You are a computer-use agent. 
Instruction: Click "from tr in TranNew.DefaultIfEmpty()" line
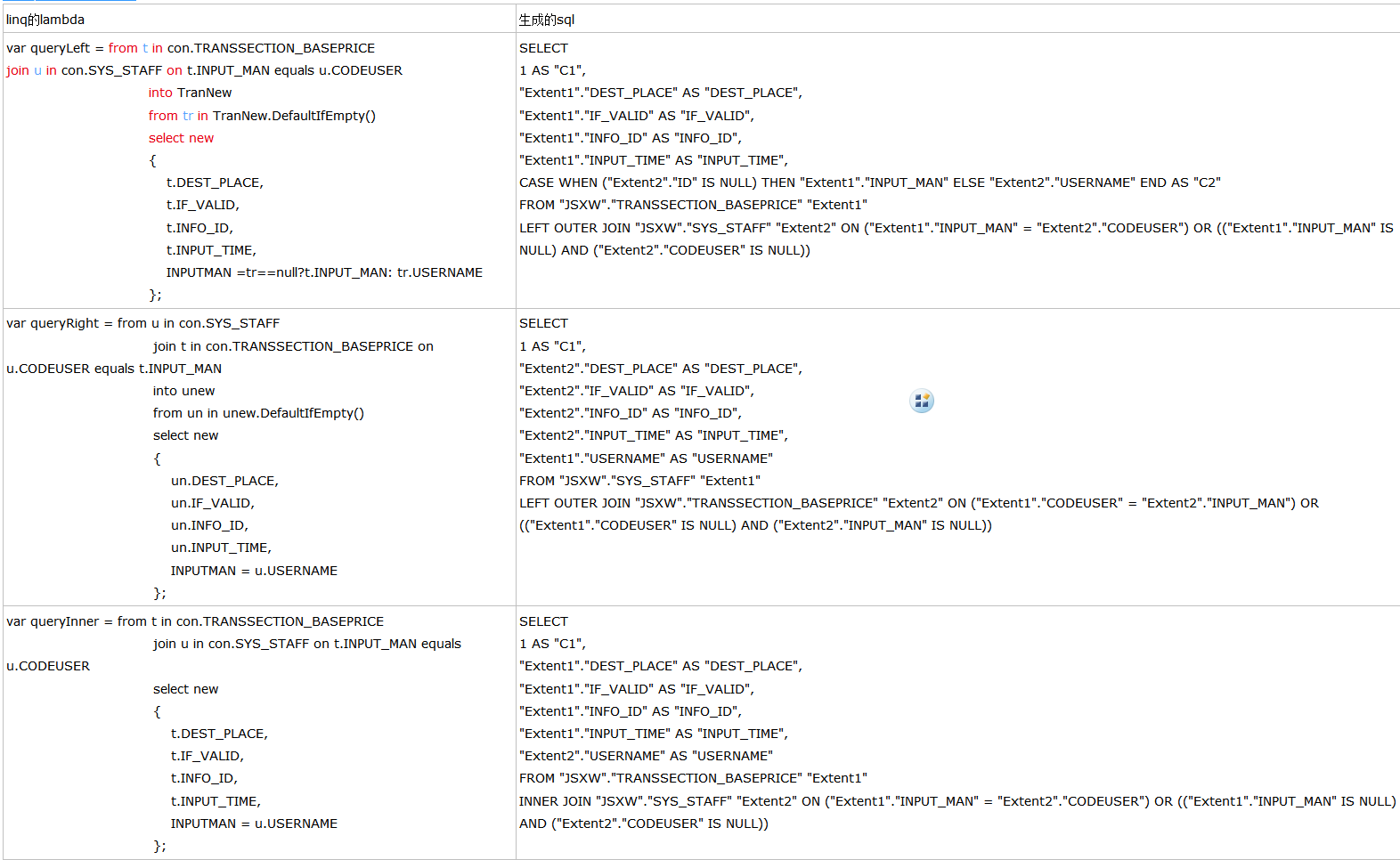click(x=262, y=116)
